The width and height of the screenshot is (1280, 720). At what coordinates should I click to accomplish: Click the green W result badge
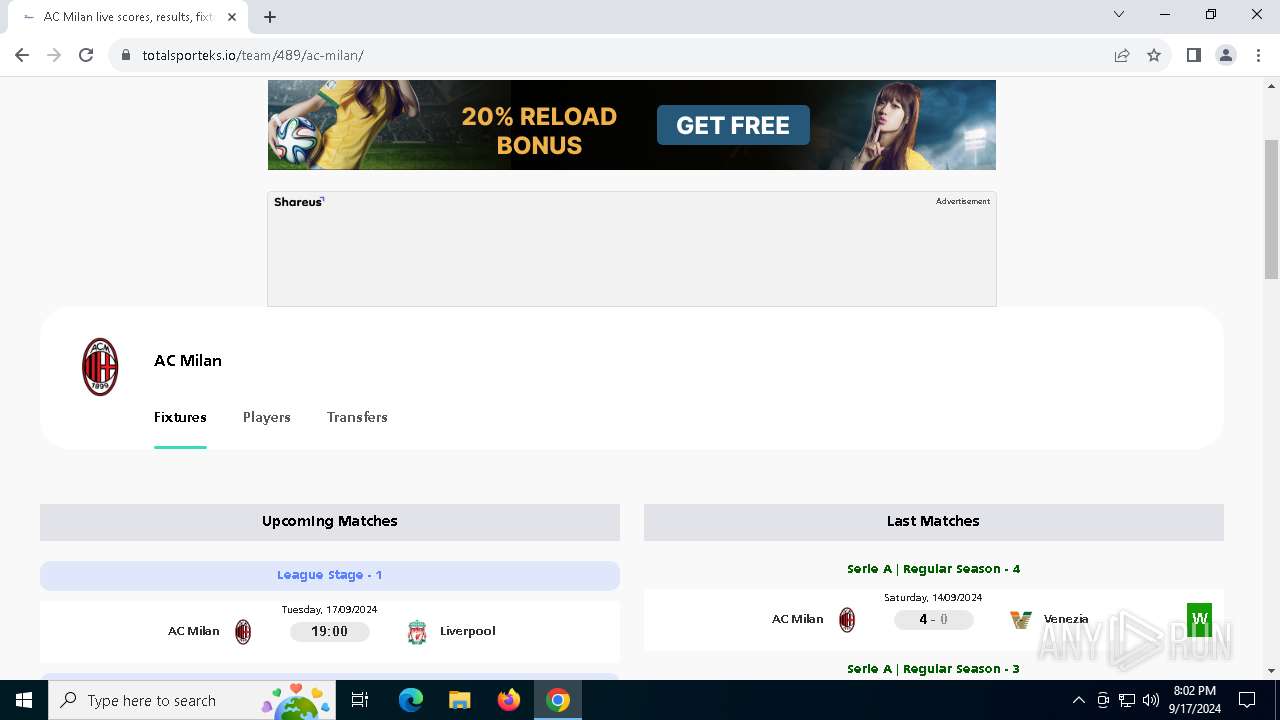1199,619
